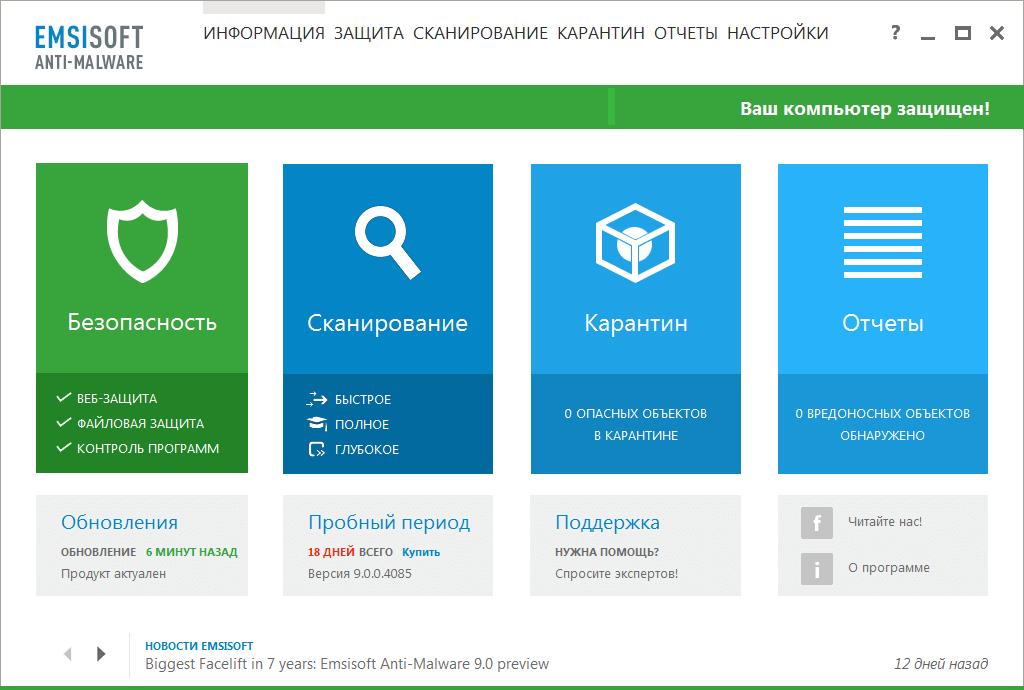The image size is (1024, 690).
Task: Open Отчеты via the list icon
Action: (882, 240)
